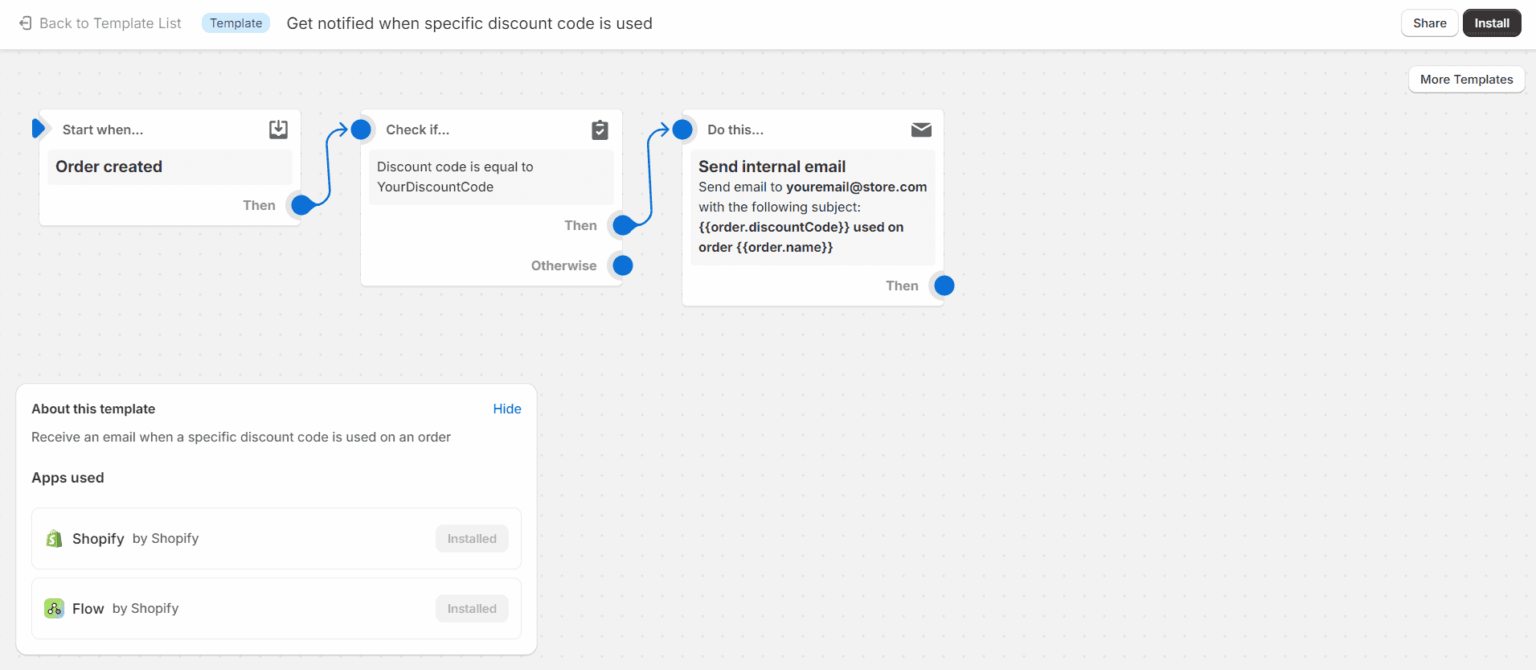Image resolution: width=1536 pixels, height=670 pixels.
Task: Click the clipboard icon on the Check if card
Action: [599, 130]
